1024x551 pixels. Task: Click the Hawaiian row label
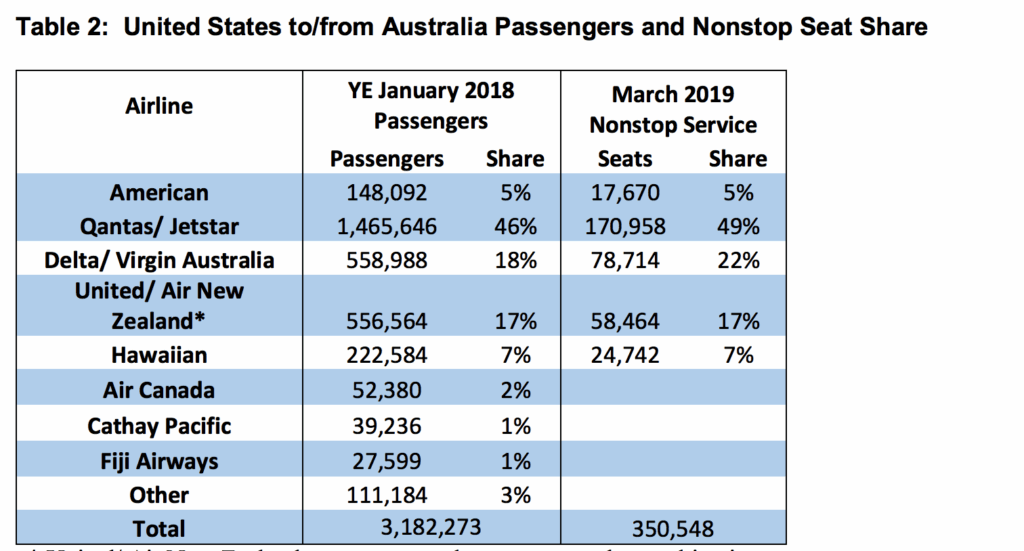[x=159, y=355]
